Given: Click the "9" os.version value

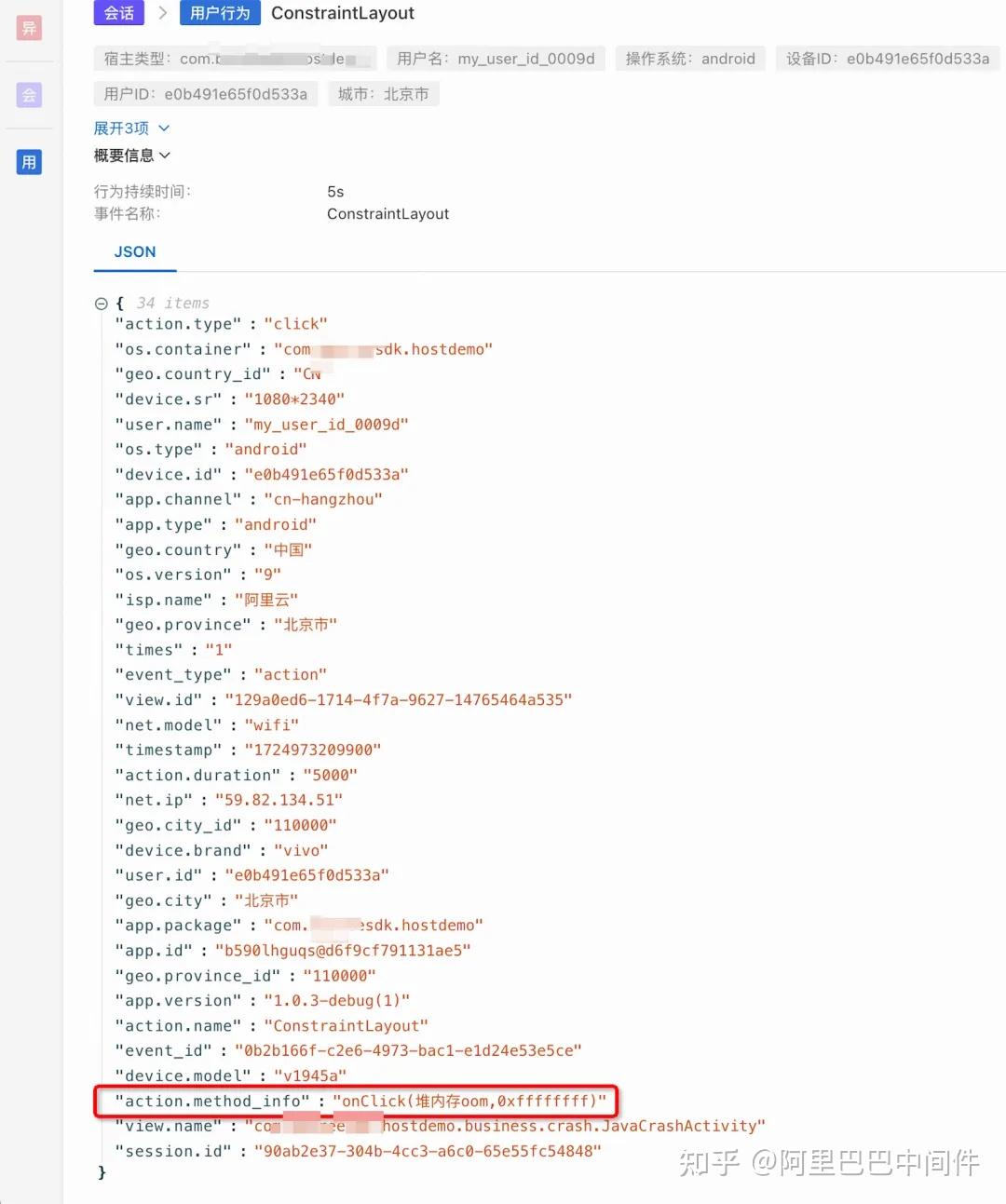Looking at the screenshot, I should [x=267, y=575].
